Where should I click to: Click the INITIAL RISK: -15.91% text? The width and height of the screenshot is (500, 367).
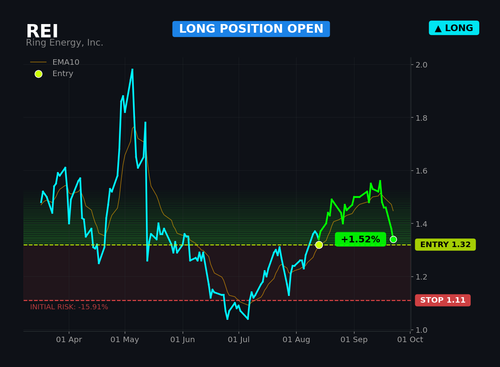click(69, 307)
